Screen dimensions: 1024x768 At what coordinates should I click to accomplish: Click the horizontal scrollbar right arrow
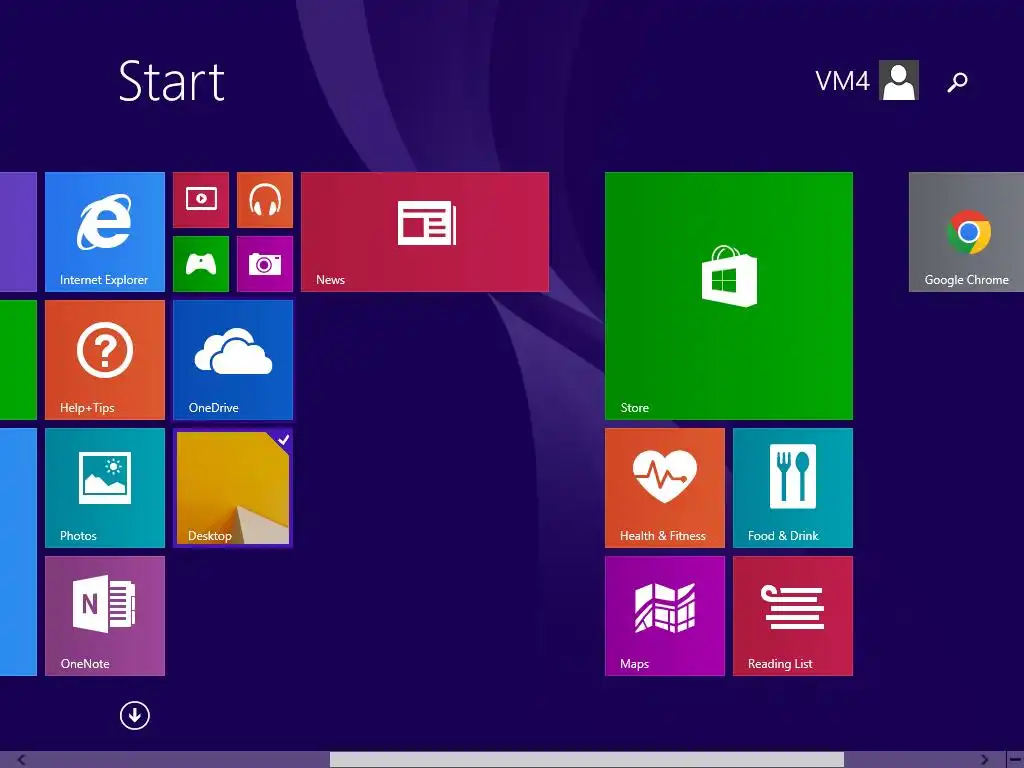(985, 760)
